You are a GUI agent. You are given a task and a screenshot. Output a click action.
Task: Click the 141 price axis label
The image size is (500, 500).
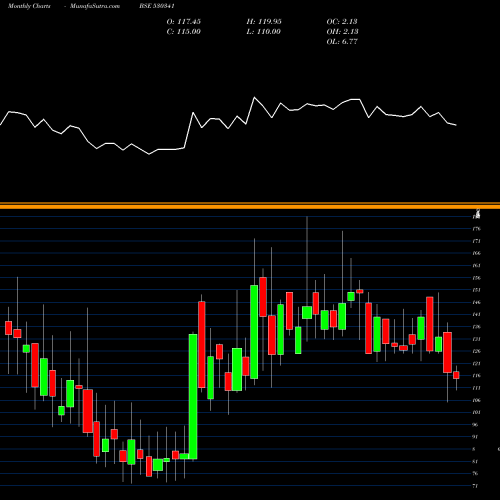pyautogui.click(x=476, y=314)
